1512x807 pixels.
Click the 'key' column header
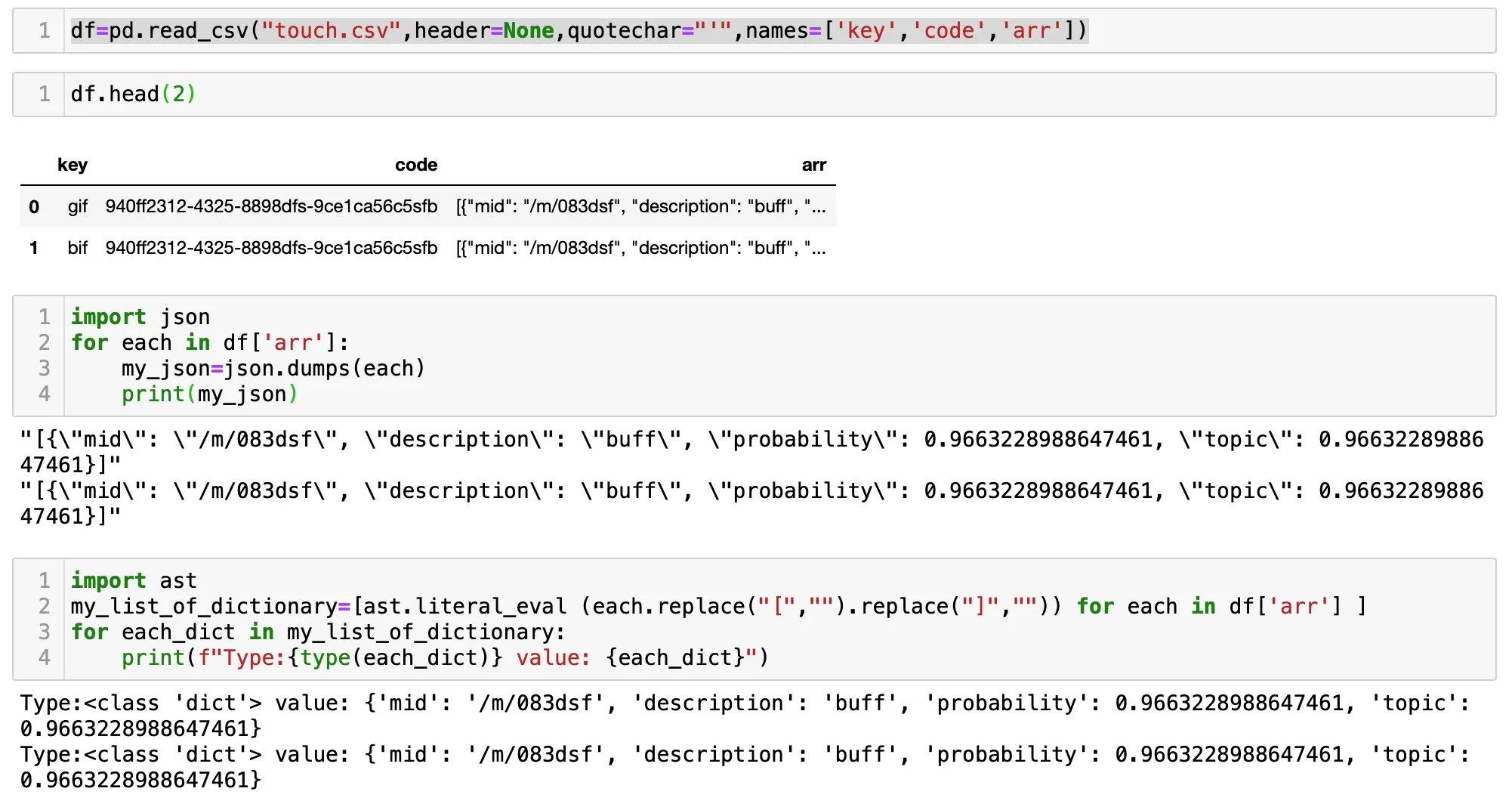[73, 165]
